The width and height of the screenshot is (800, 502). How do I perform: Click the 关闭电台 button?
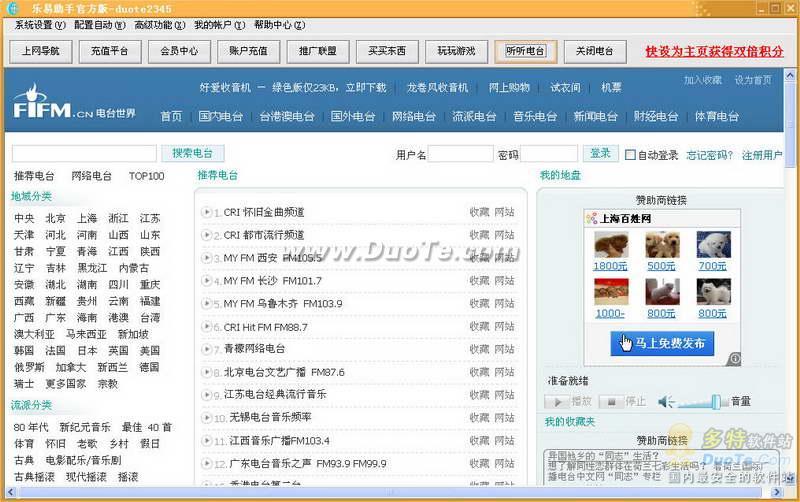[595, 52]
